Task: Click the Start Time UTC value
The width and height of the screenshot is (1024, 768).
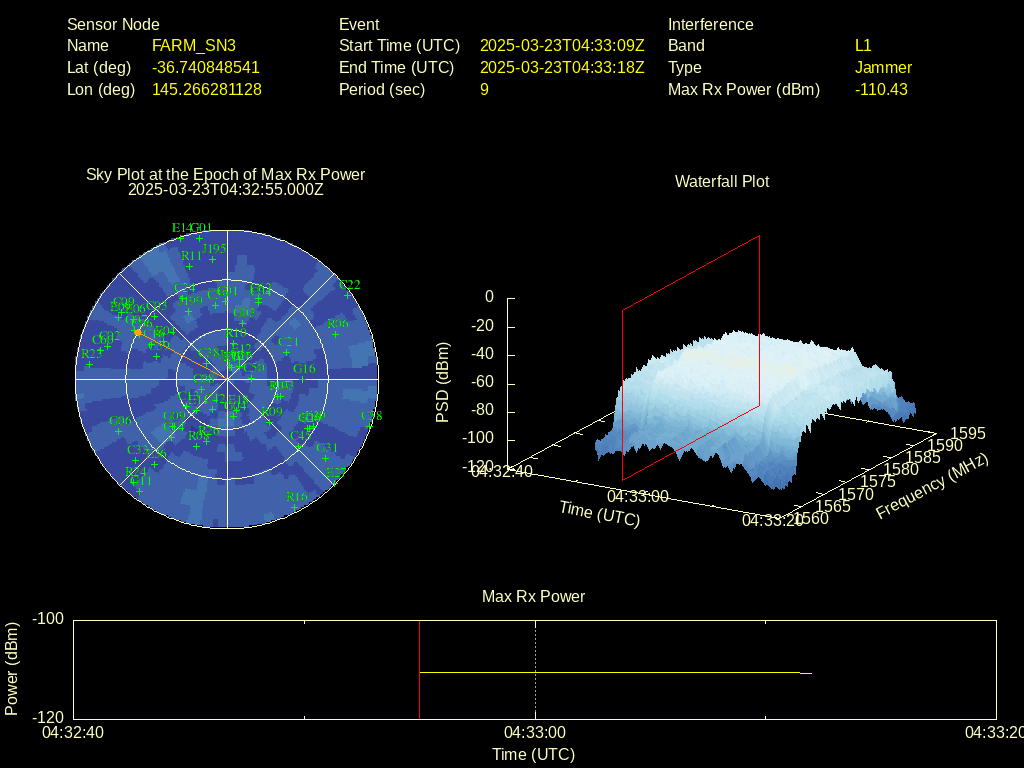Action: [561, 45]
